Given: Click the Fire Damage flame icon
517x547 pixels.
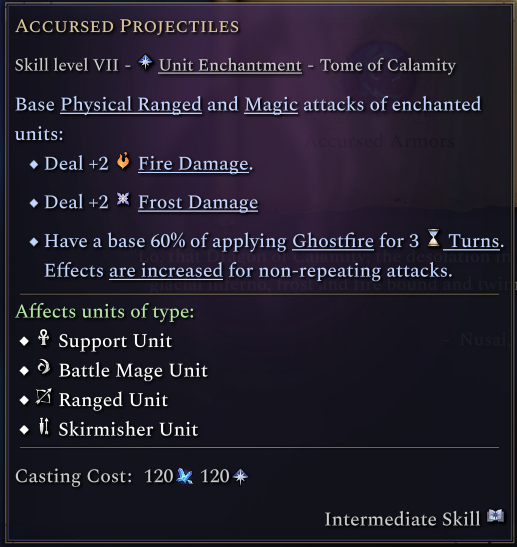Looking at the screenshot, I should point(123,161).
